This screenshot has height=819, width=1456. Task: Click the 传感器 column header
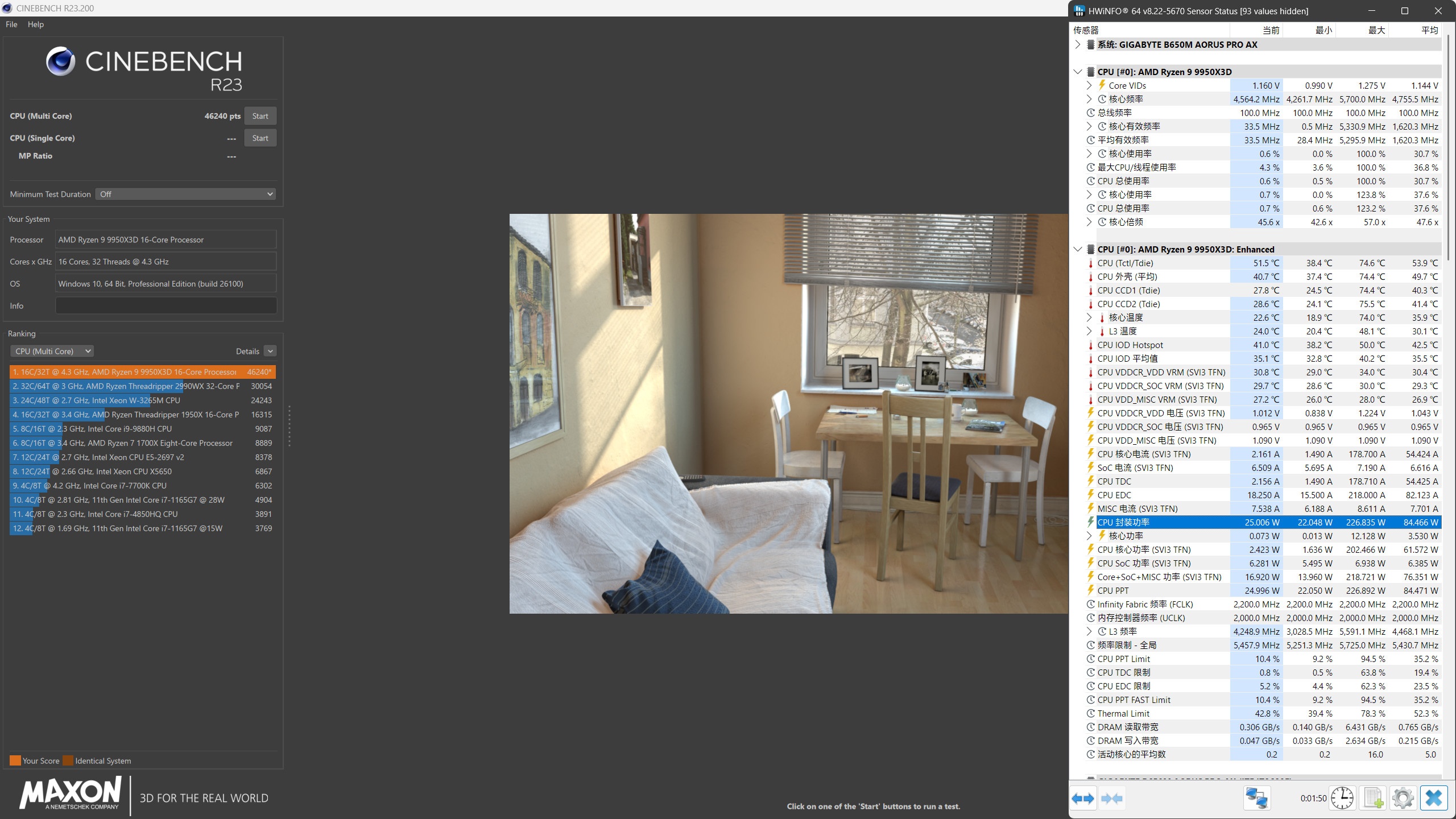[x=1149, y=30]
